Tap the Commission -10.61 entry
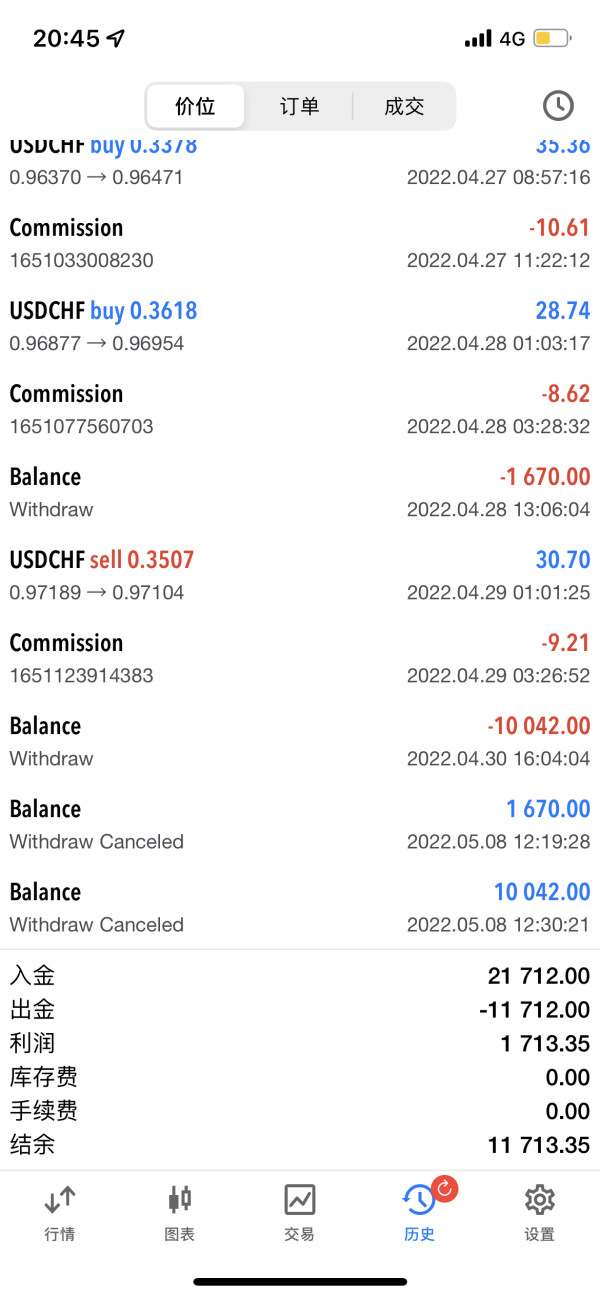Screen dimensions: 600x1298 [300, 243]
